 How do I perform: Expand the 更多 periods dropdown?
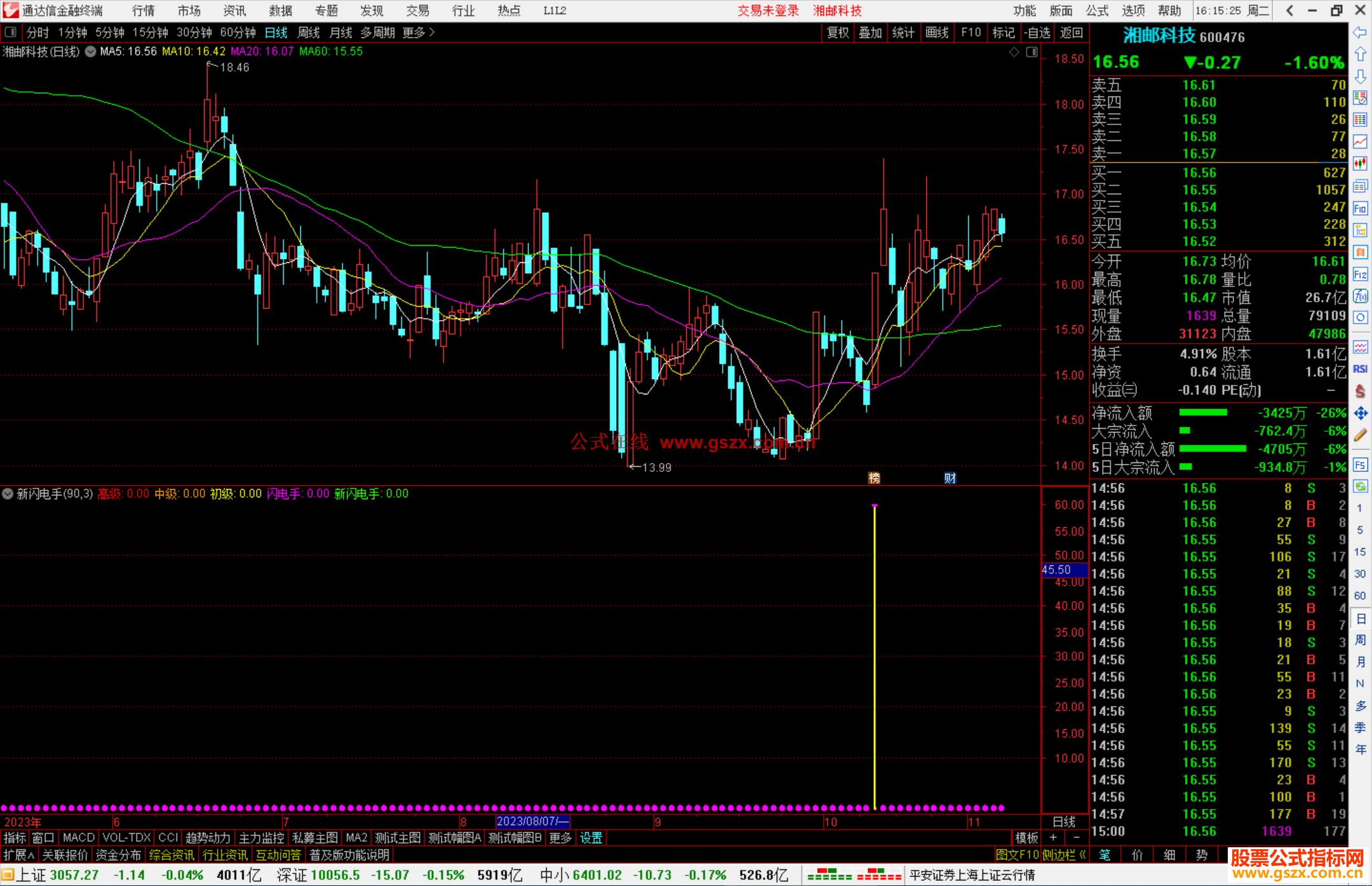pyautogui.click(x=419, y=32)
